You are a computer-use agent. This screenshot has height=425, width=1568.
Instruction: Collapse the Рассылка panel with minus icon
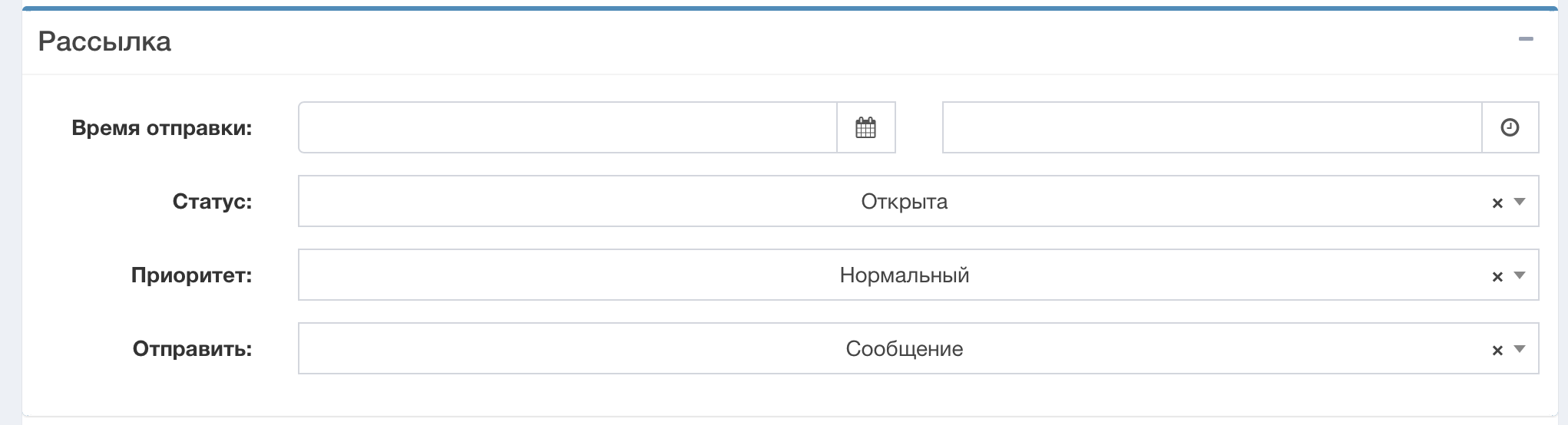1525,39
